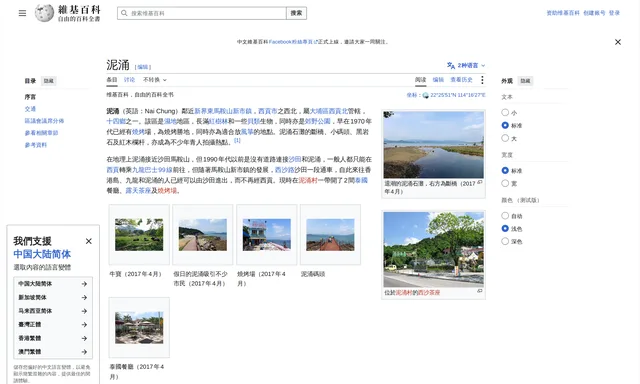Click the 搜索 search button
This screenshot has width=640, height=384.
tap(296, 13)
